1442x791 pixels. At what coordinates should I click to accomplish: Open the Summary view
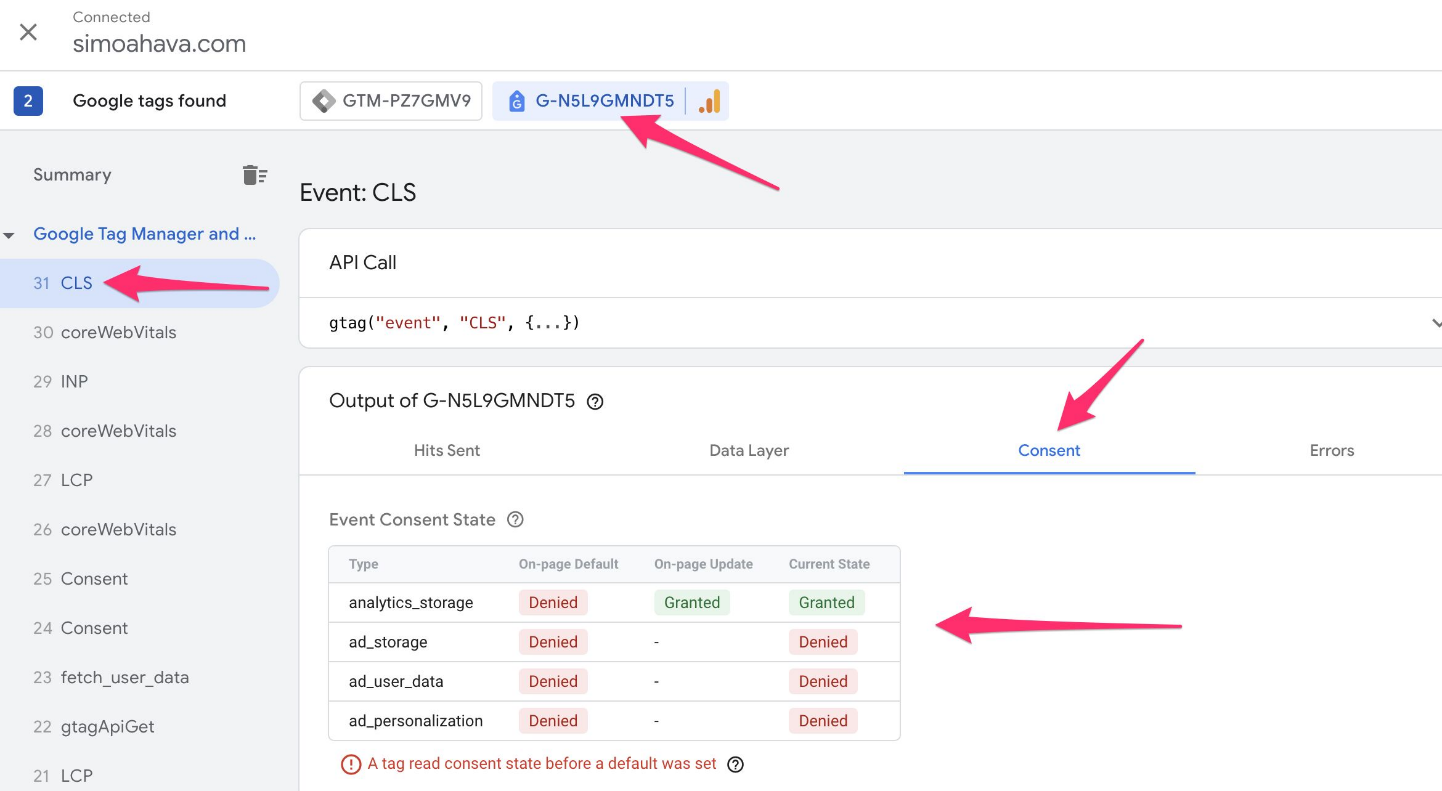(72, 175)
